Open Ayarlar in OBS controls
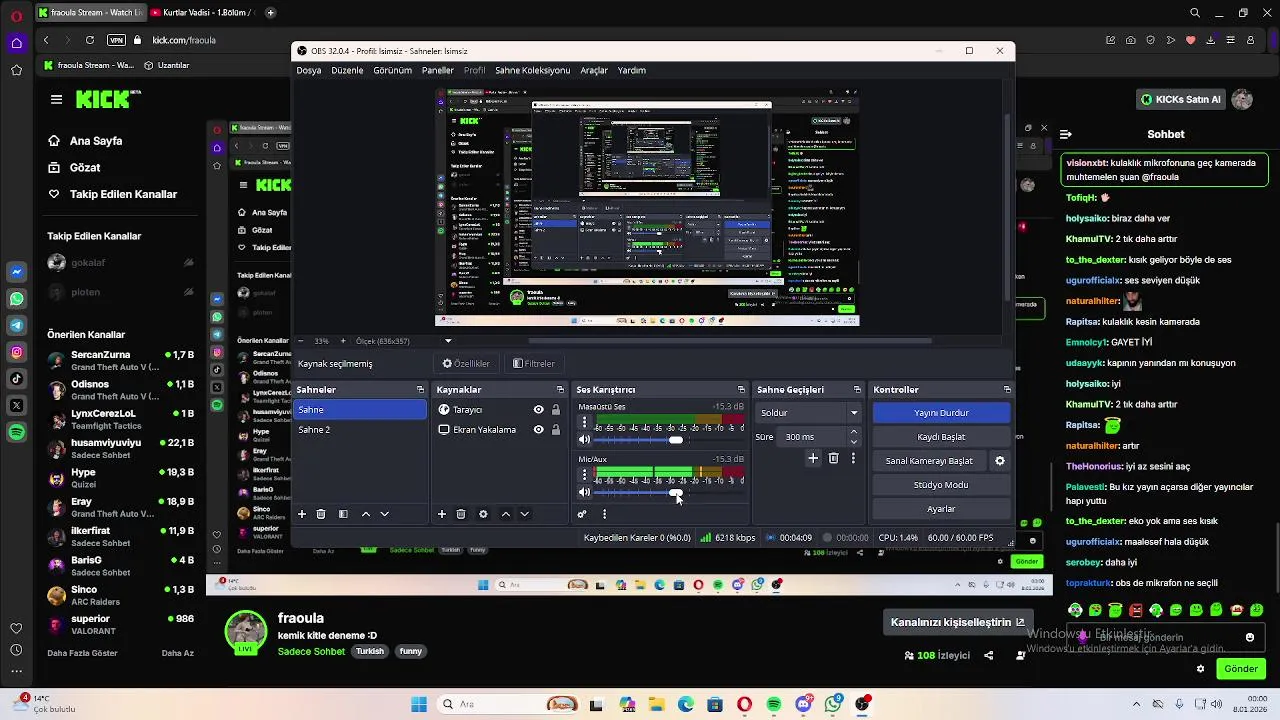Viewport: 1280px width, 720px height. click(941, 509)
